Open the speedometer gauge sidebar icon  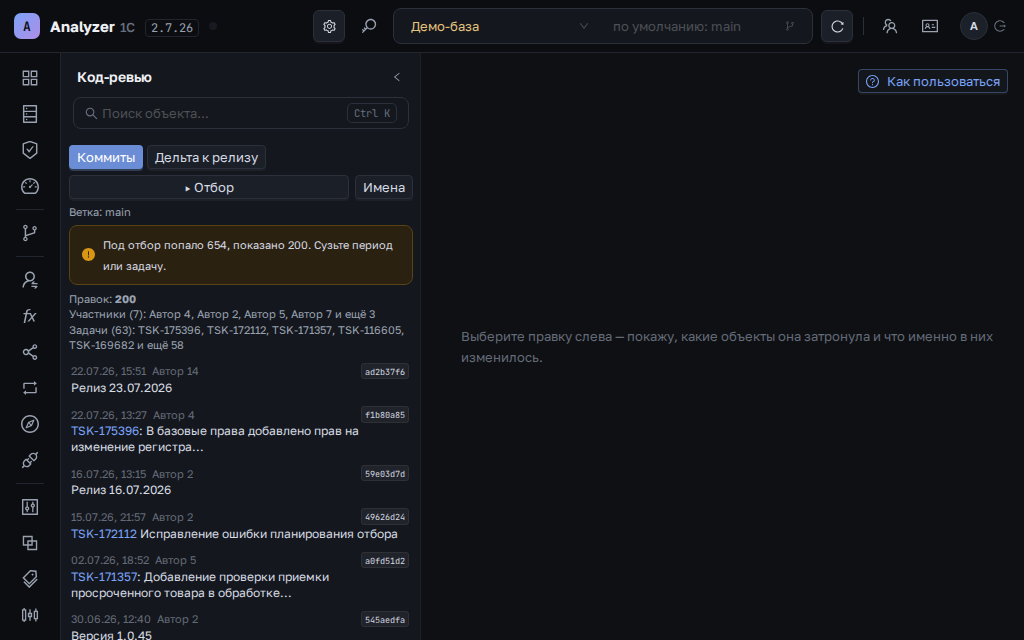point(30,186)
